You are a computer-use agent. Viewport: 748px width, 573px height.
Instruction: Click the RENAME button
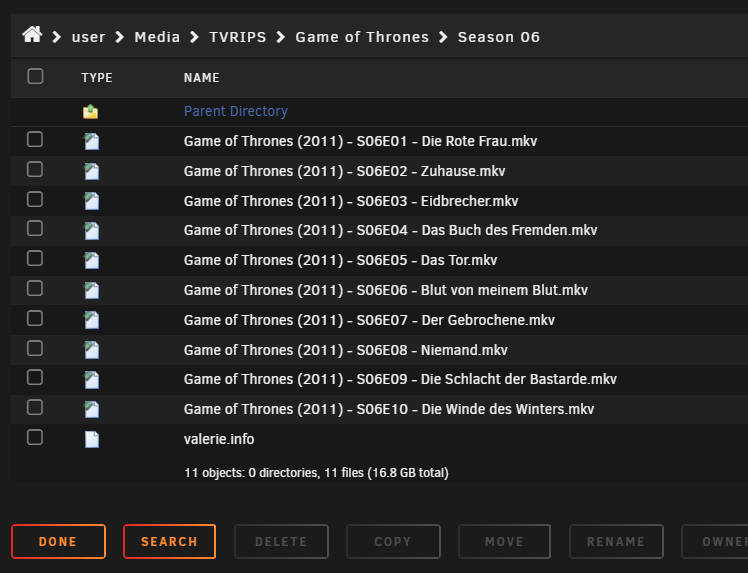[x=616, y=542]
